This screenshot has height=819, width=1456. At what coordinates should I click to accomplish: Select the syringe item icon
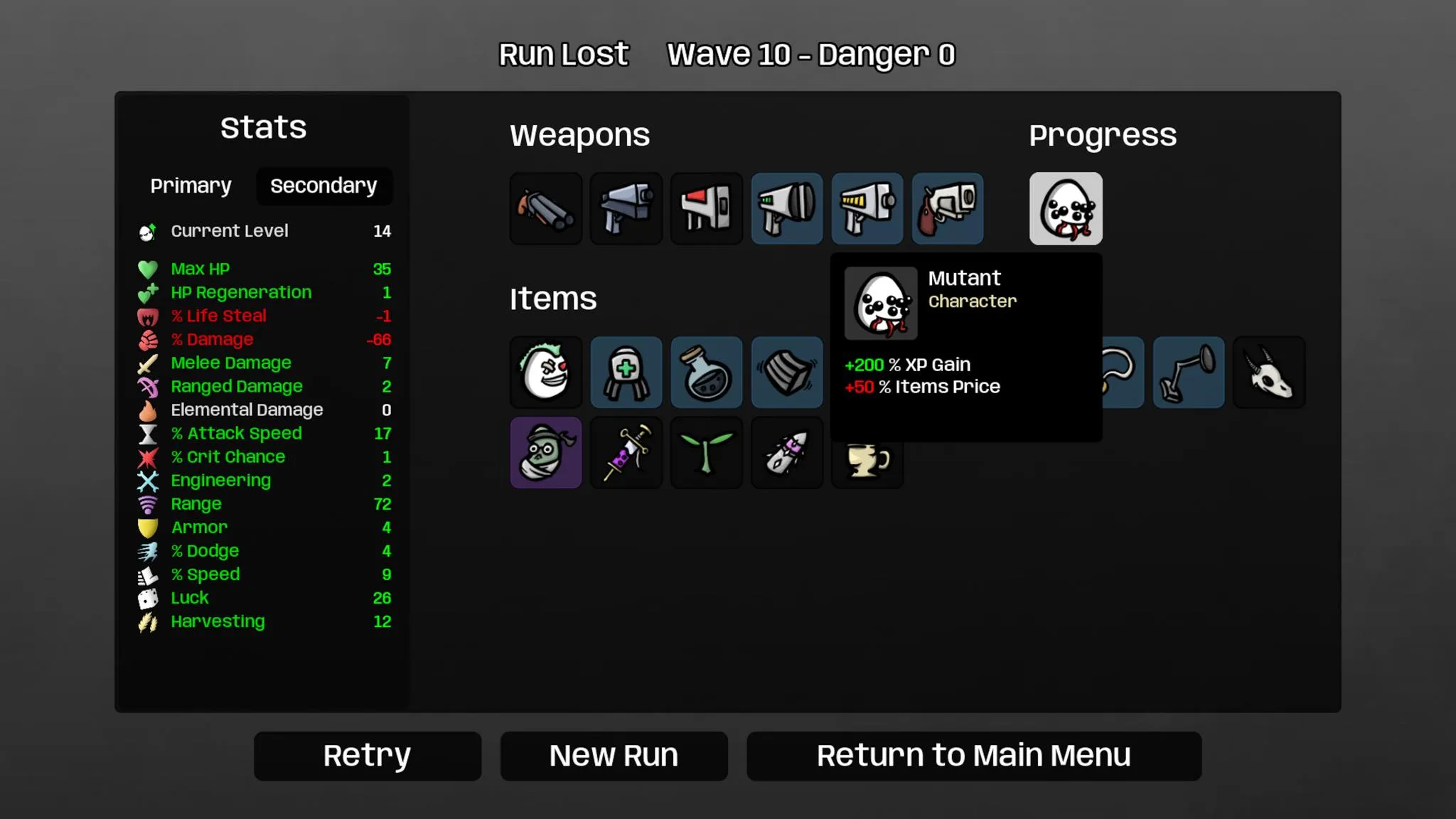click(625, 452)
